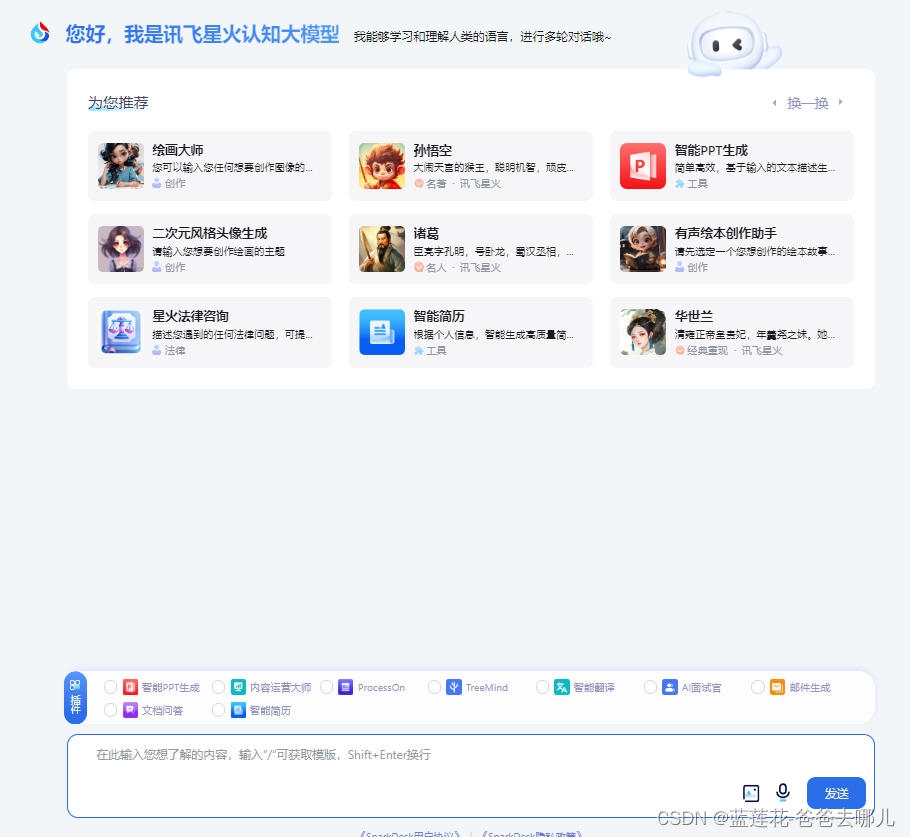Open the SparkDesk用户协议 link

(409, 834)
